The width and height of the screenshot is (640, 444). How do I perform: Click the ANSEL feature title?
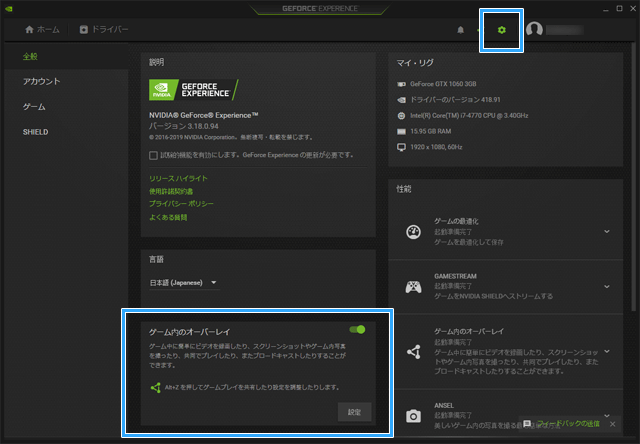(444, 405)
